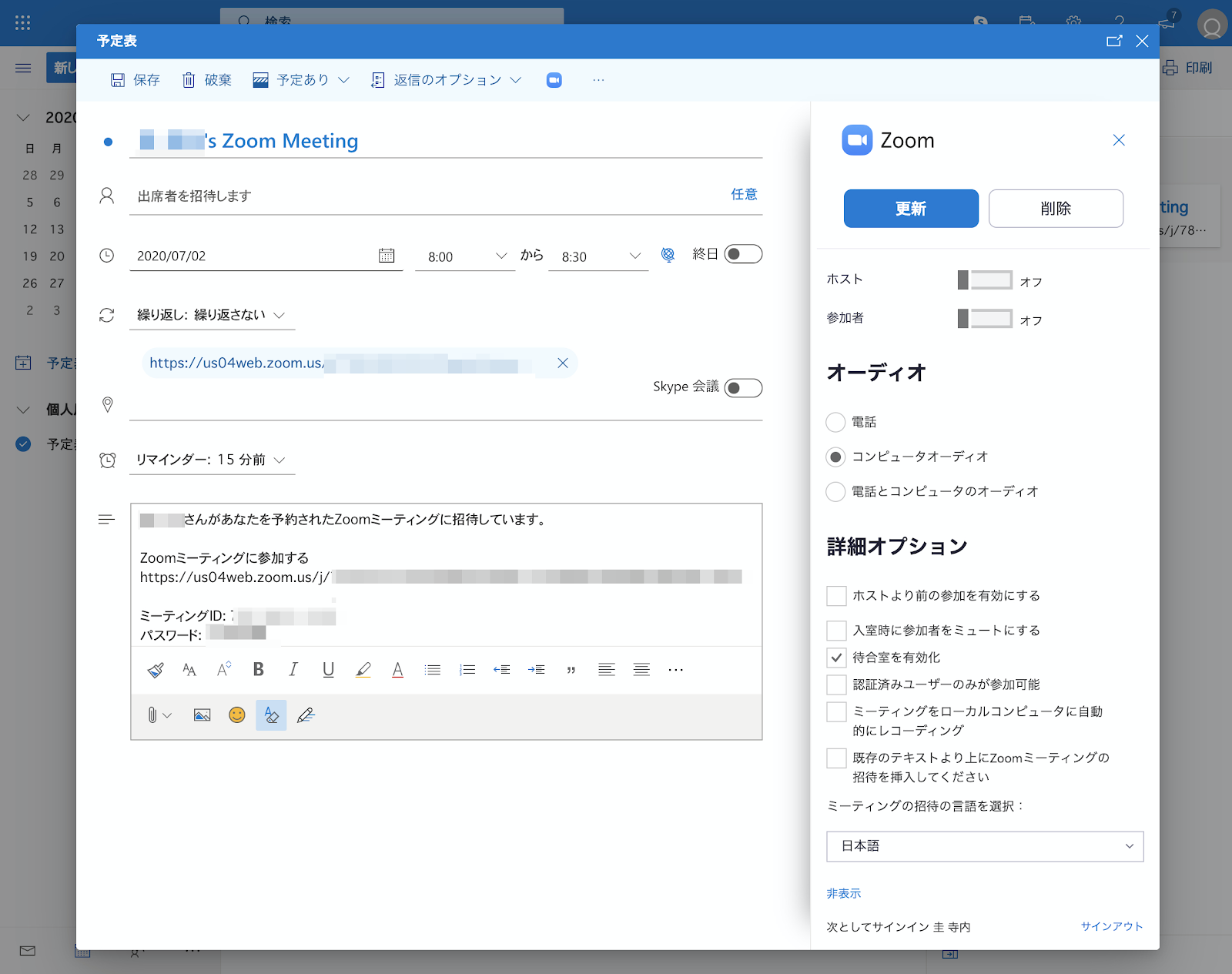Close the Zoom side panel
This screenshot has height=974, width=1232.
(1119, 140)
